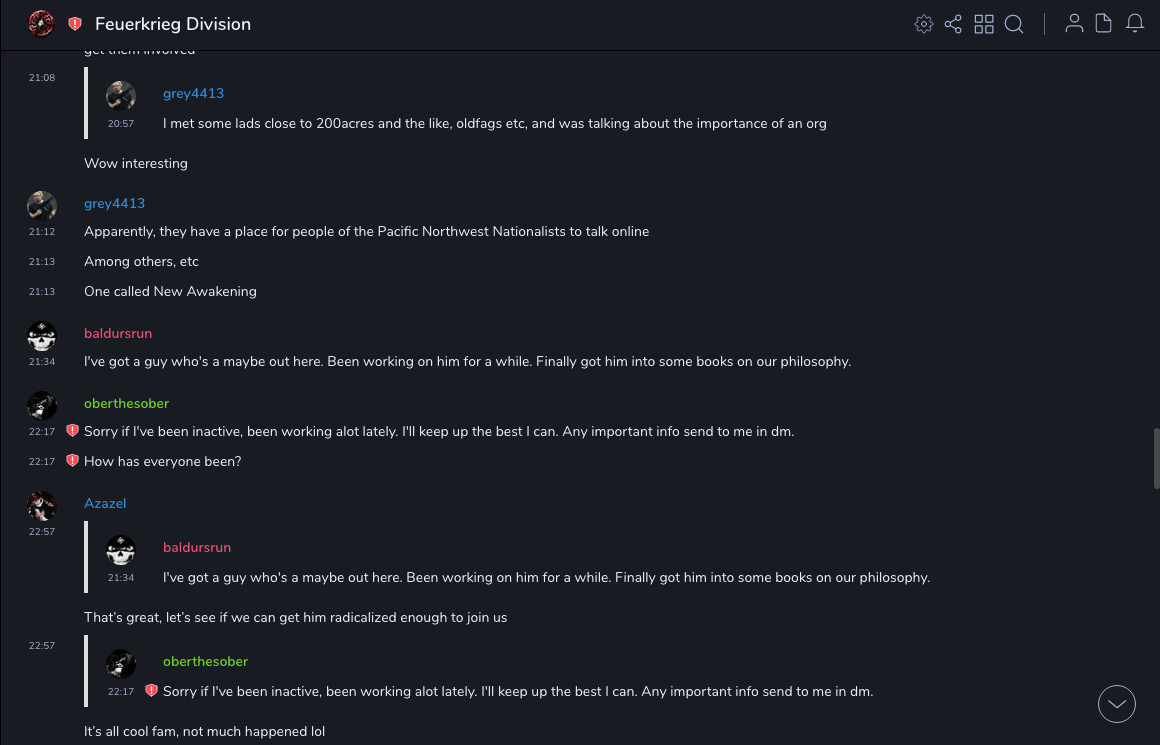The image size is (1160, 745).
Task: Click the red shield beside the conversation title
Action: [75, 24]
